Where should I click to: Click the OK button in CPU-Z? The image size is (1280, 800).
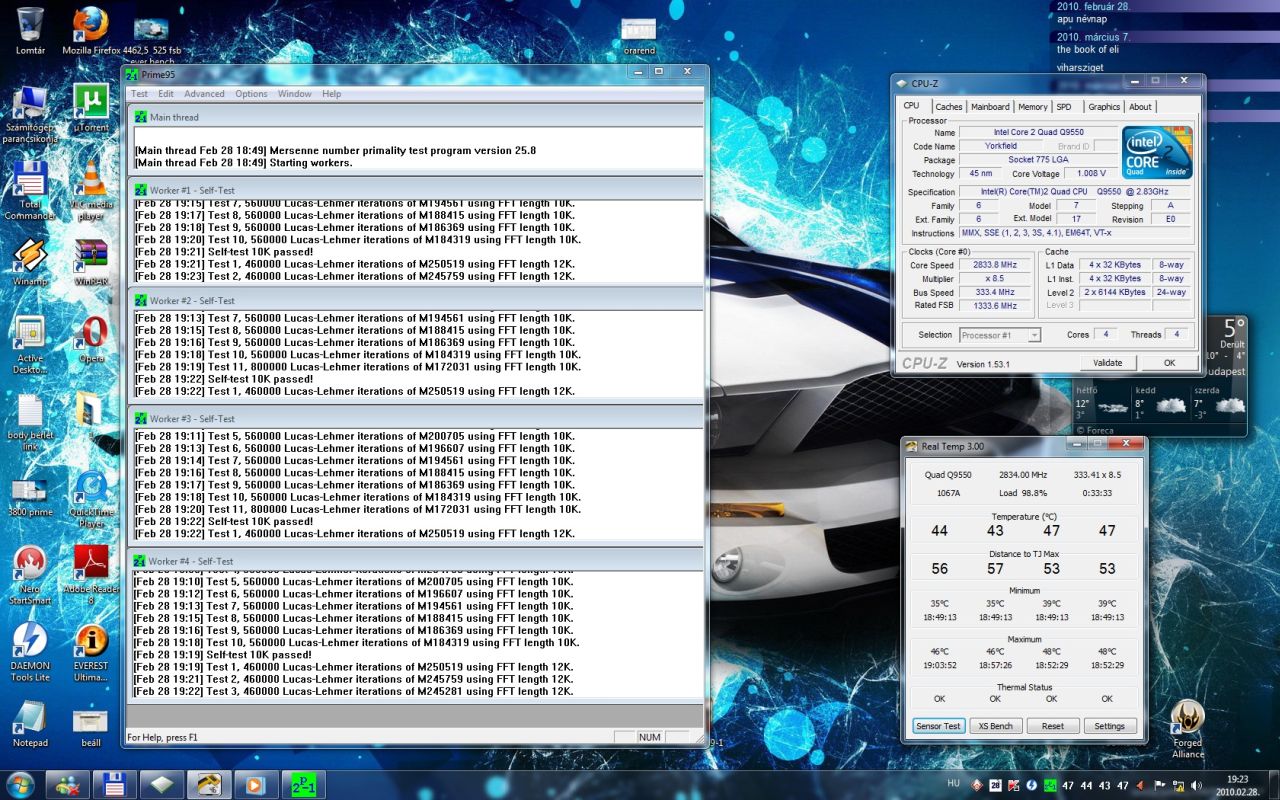coord(1169,363)
